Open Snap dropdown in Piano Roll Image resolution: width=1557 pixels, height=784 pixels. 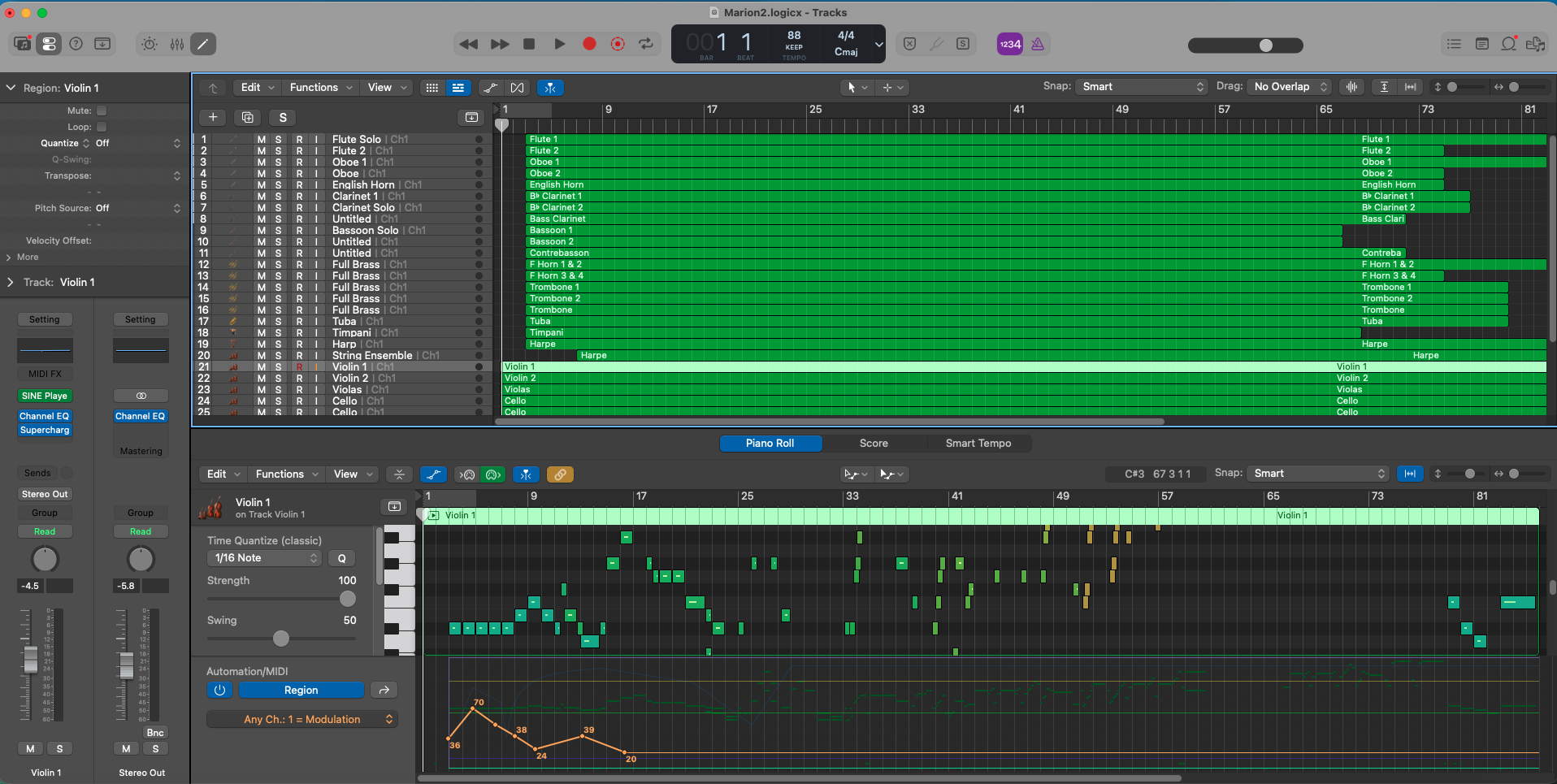1319,474
